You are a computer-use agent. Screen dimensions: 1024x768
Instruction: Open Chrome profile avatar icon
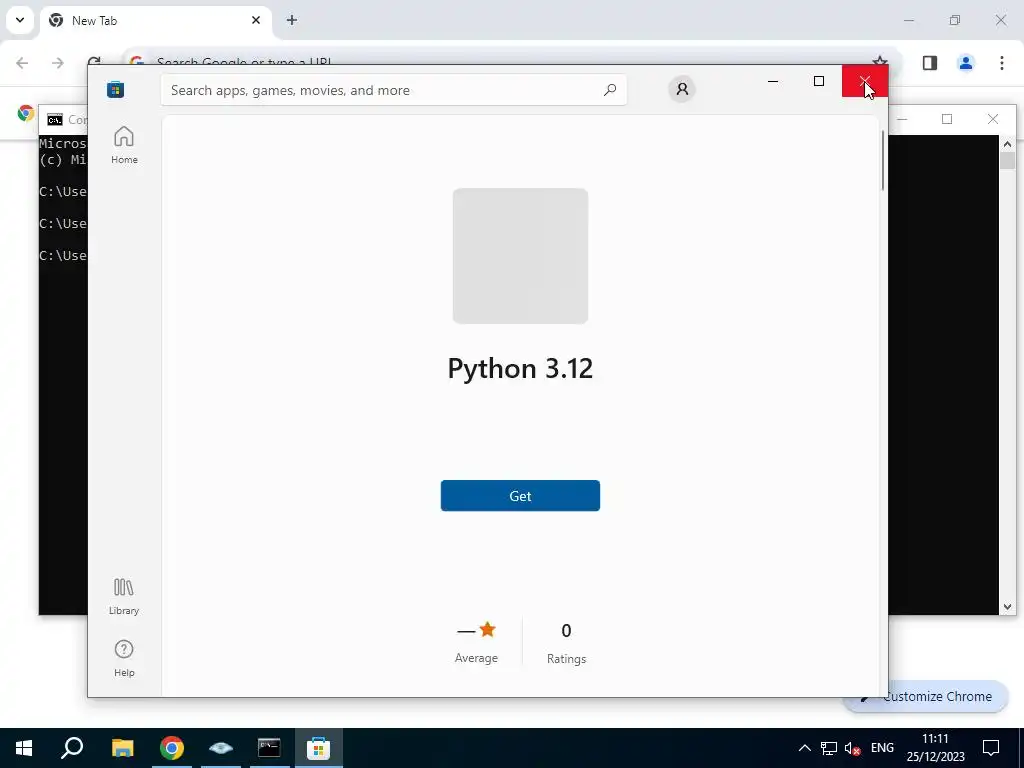(x=966, y=63)
